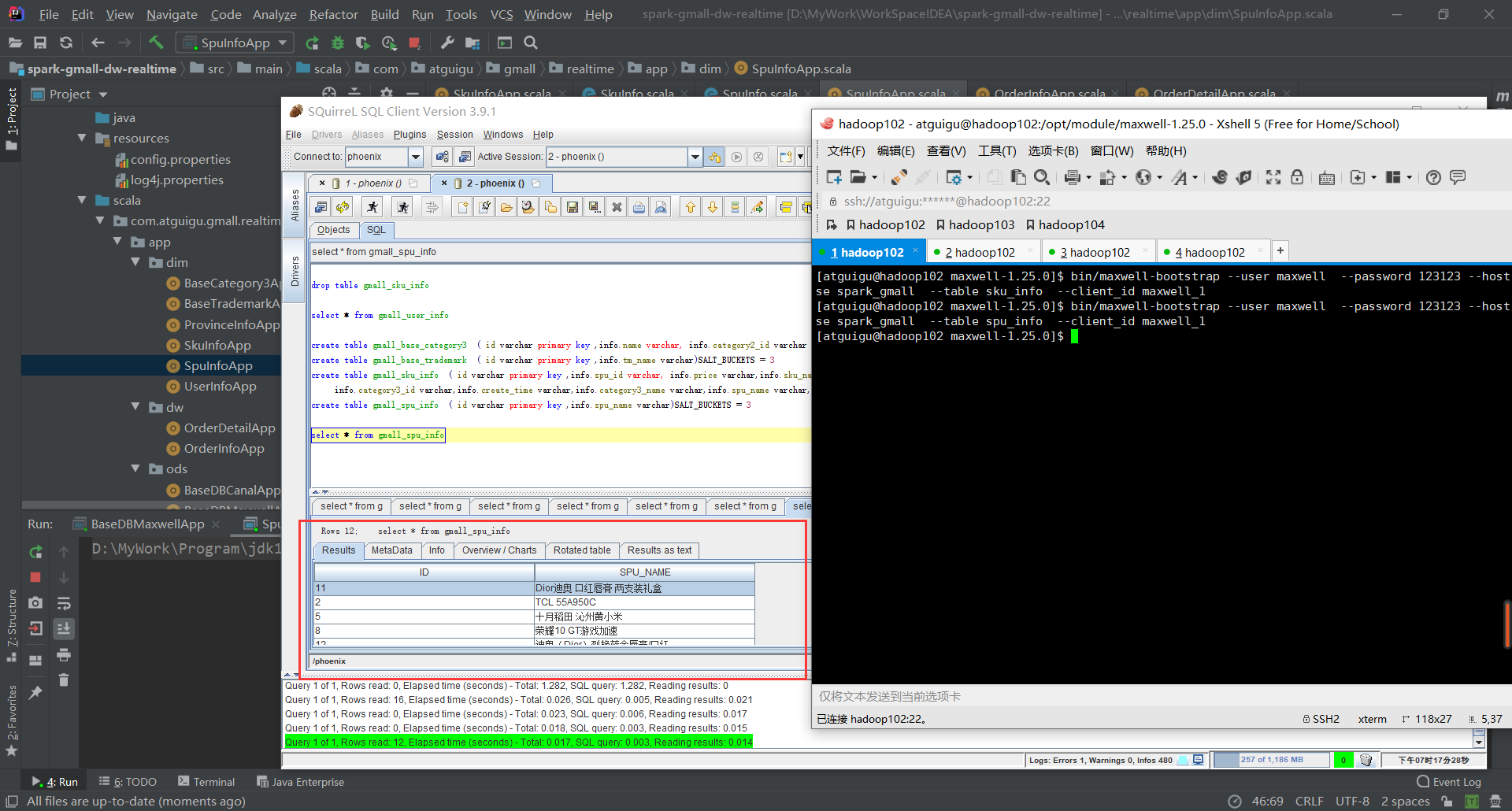Image resolution: width=1512 pixels, height=811 pixels.
Task: Collapse the dw package in Project tree
Action: pyautogui.click(x=135, y=407)
